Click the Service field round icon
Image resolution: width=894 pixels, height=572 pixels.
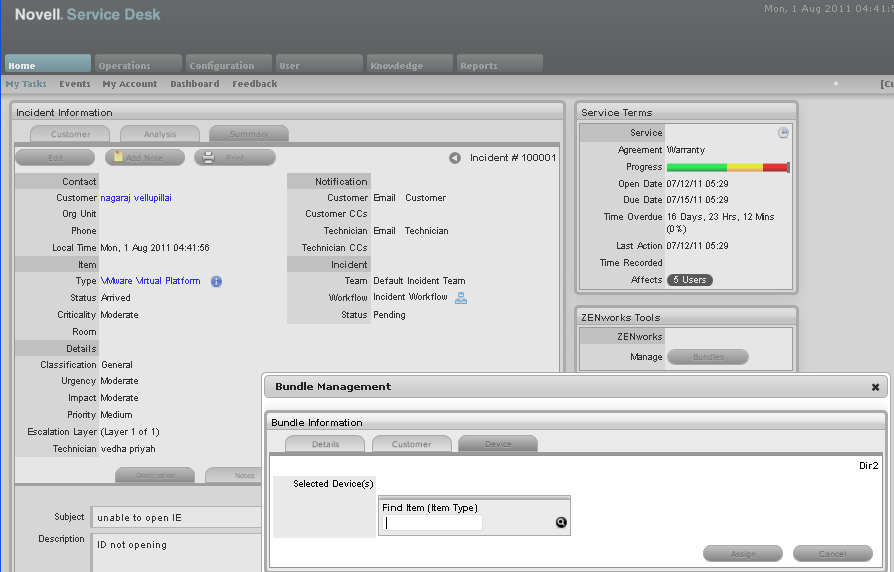(783, 132)
